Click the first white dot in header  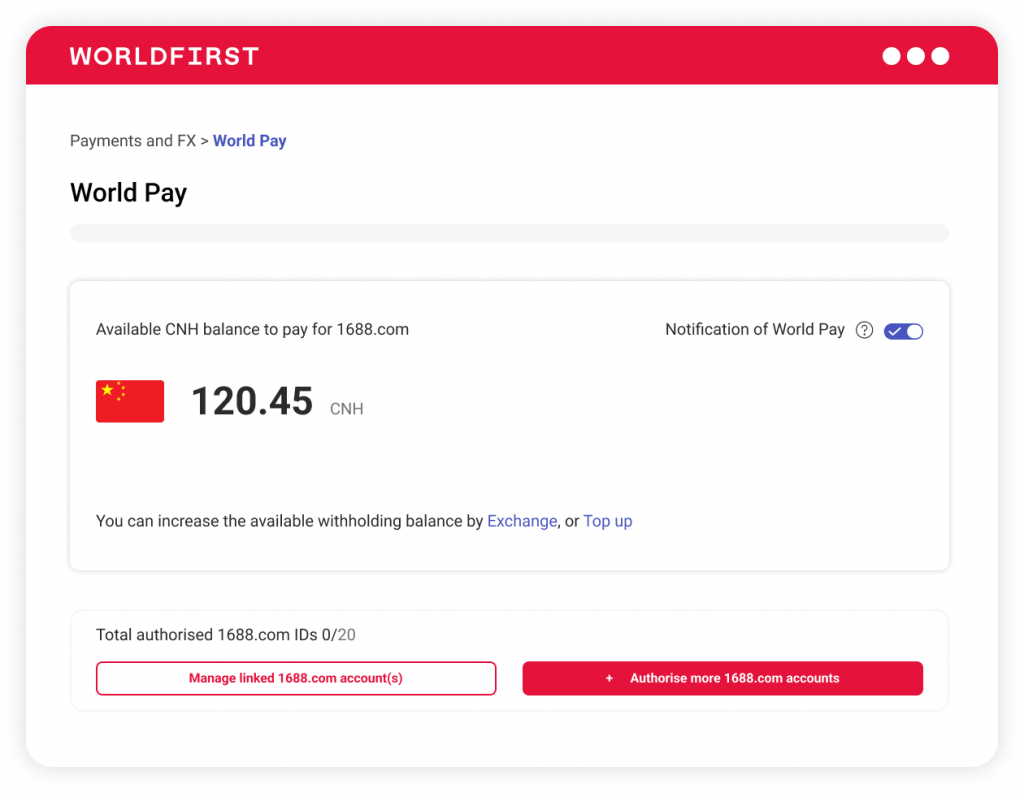tap(891, 56)
